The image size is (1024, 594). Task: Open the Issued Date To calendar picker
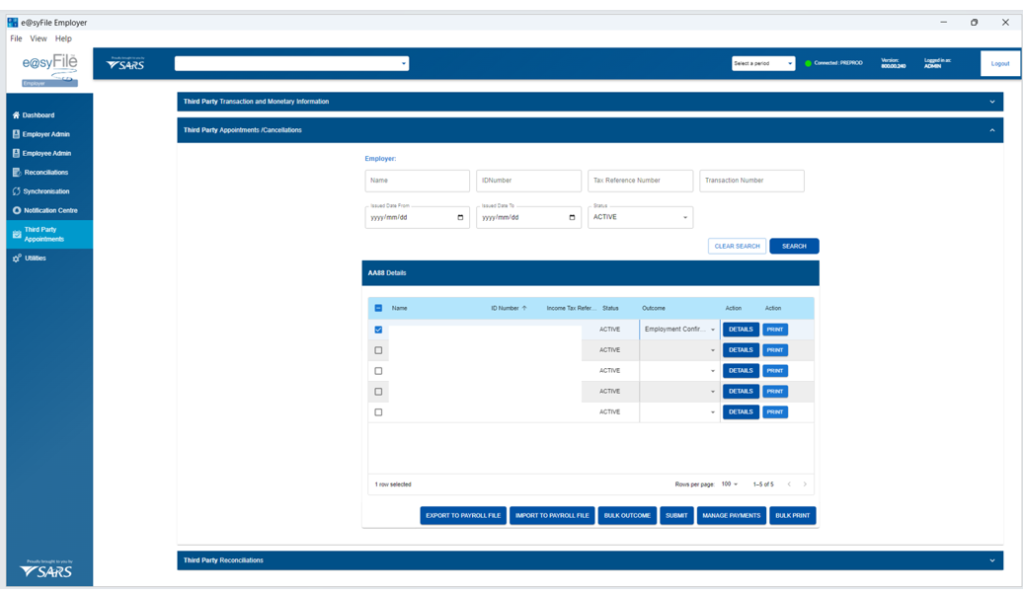tap(572, 217)
